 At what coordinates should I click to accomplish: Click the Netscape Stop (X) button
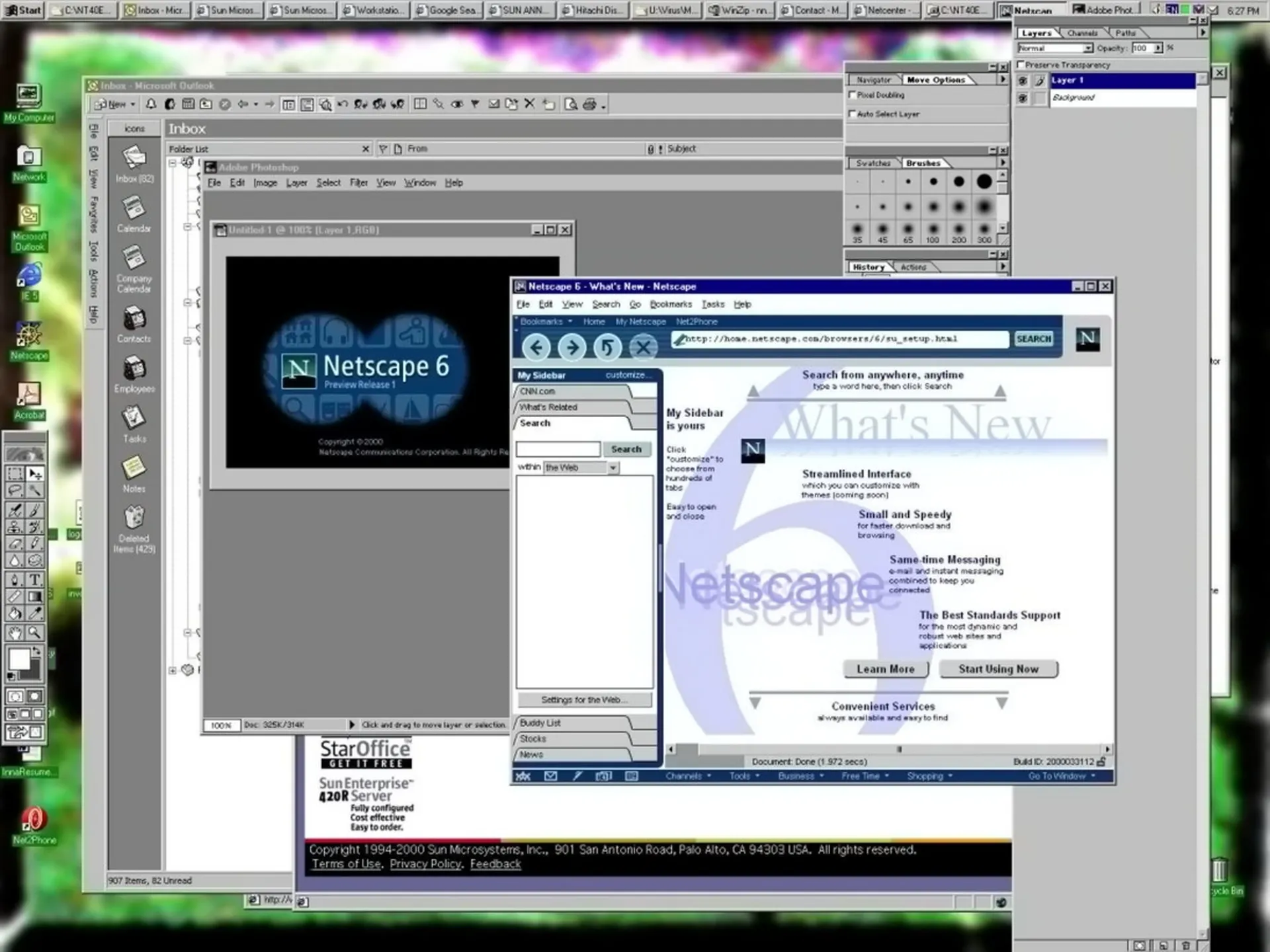click(643, 346)
